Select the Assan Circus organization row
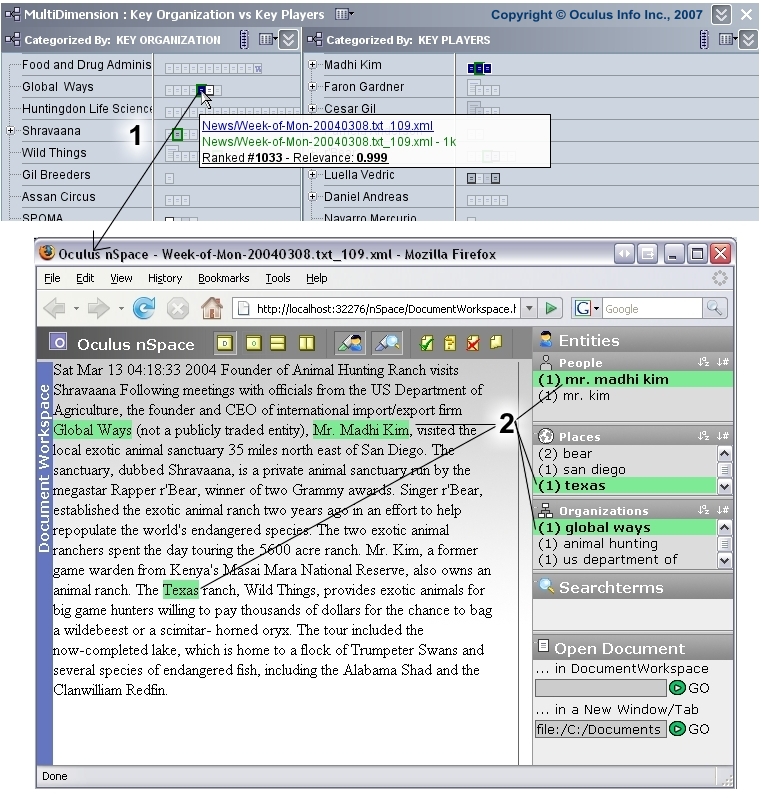This screenshot has width=761, height=798. [x=59, y=196]
